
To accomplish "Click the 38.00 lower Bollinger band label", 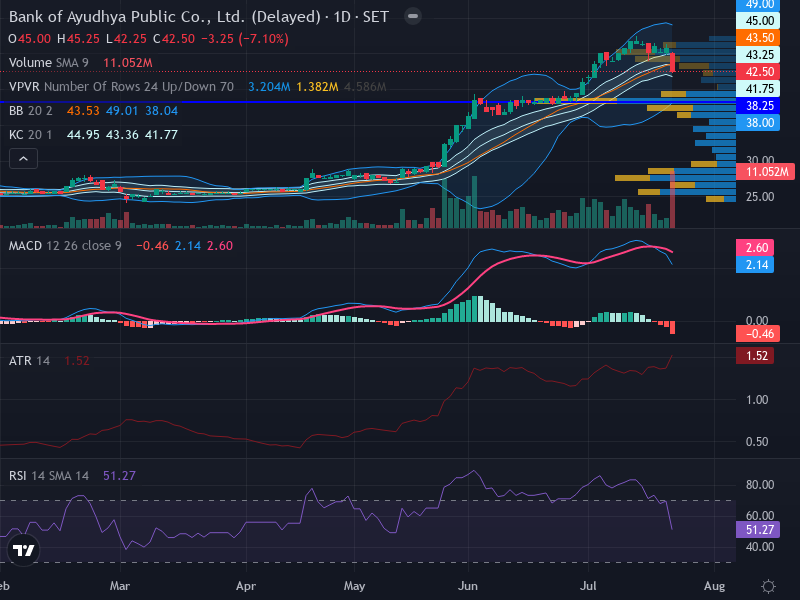I will (x=758, y=122).
